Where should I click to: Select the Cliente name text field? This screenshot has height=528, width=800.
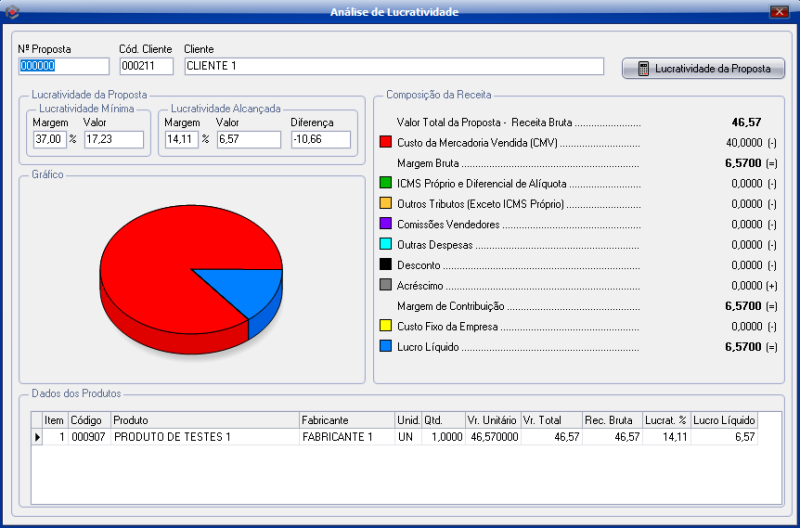(x=394, y=66)
